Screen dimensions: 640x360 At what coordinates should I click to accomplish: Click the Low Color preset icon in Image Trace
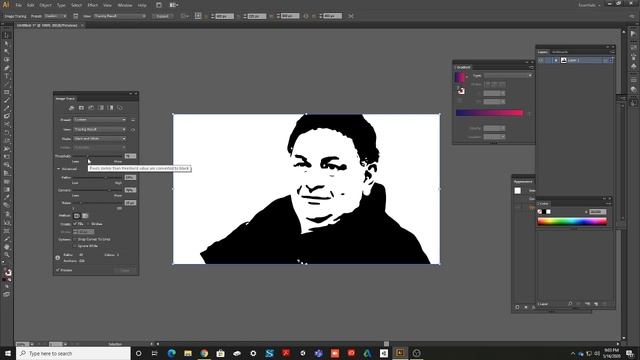coord(91,108)
